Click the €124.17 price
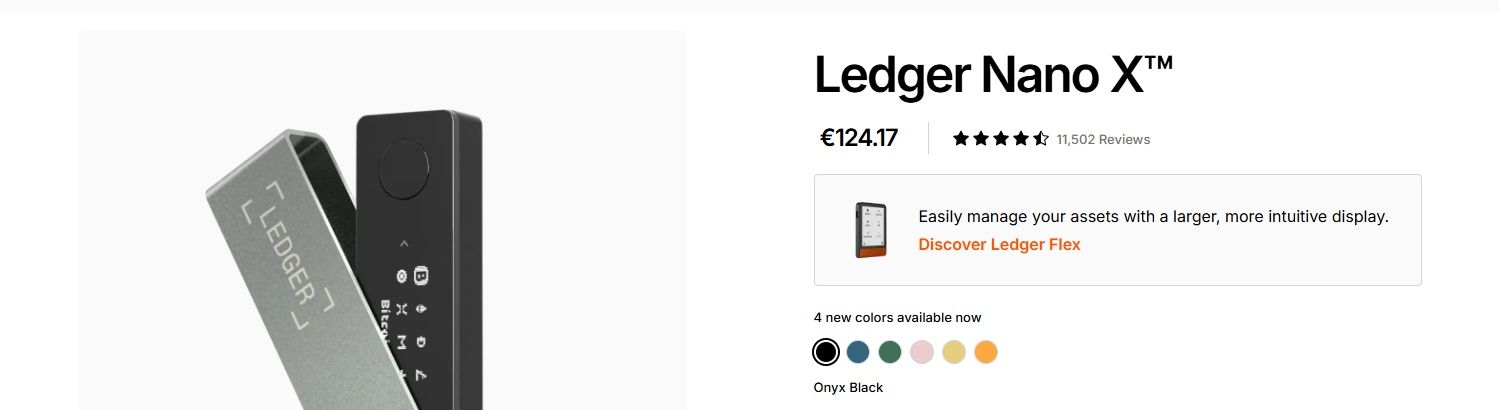Viewport: 1499px width, 410px height. 858,138
